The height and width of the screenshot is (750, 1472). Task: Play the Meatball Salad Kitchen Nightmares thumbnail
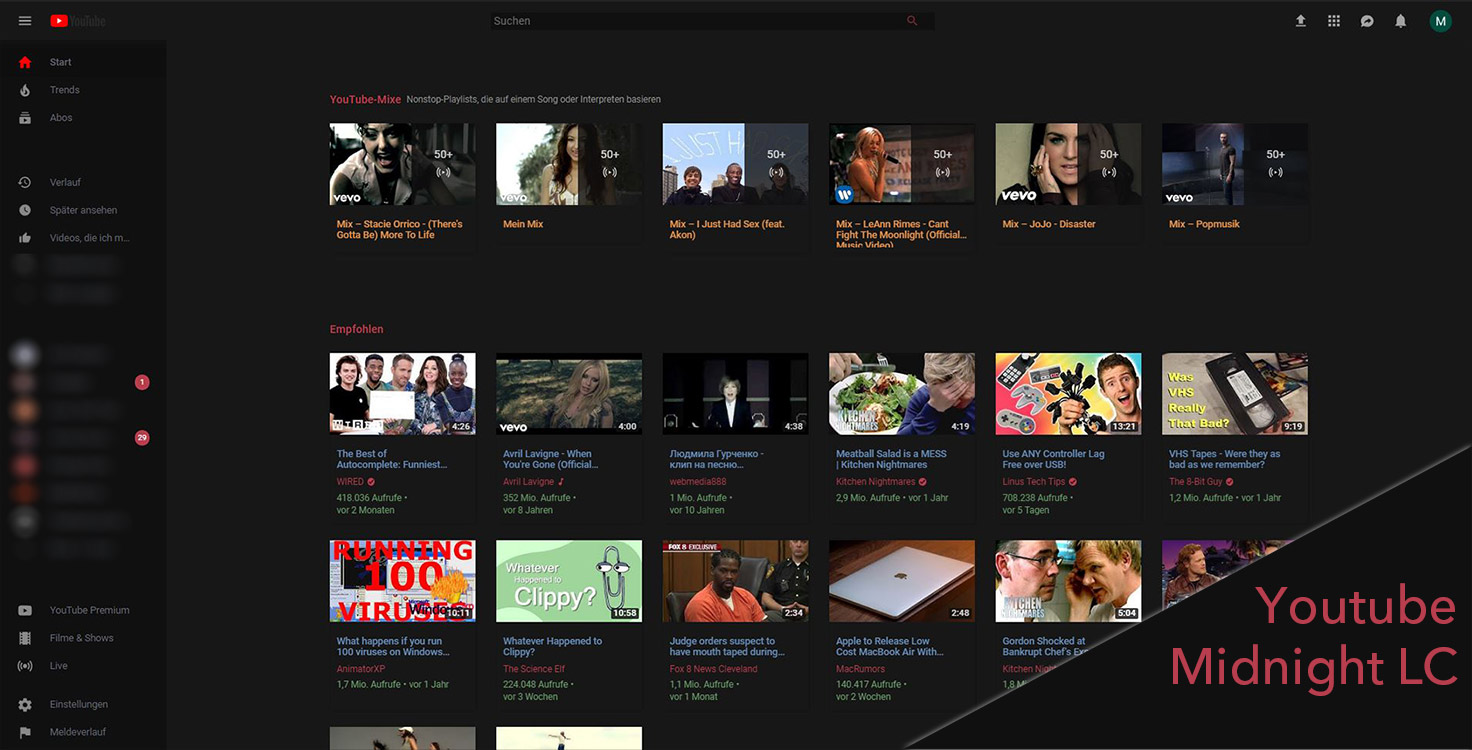tap(902, 394)
